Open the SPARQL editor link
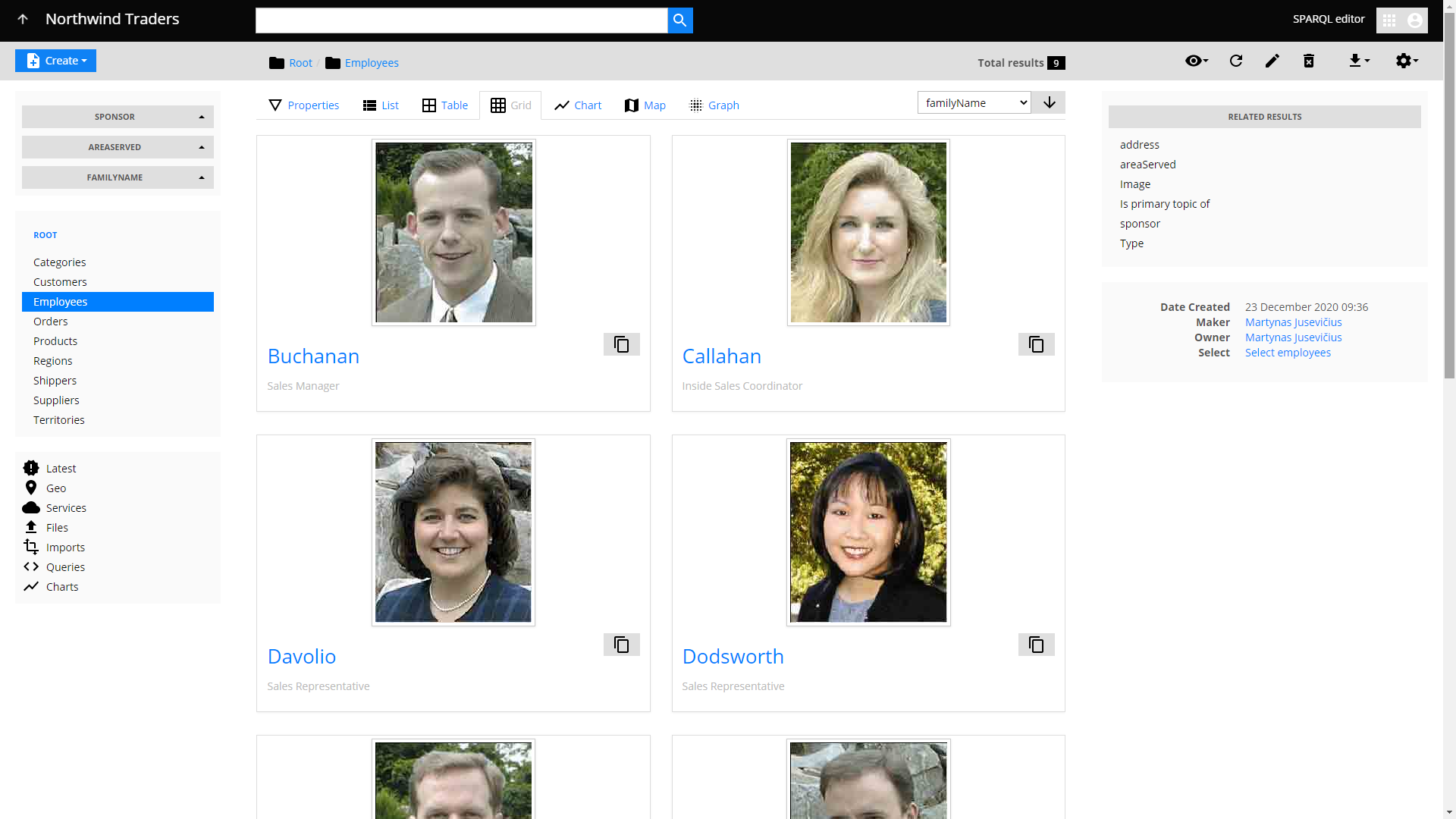This screenshot has height=819, width=1456. point(1329,19)
